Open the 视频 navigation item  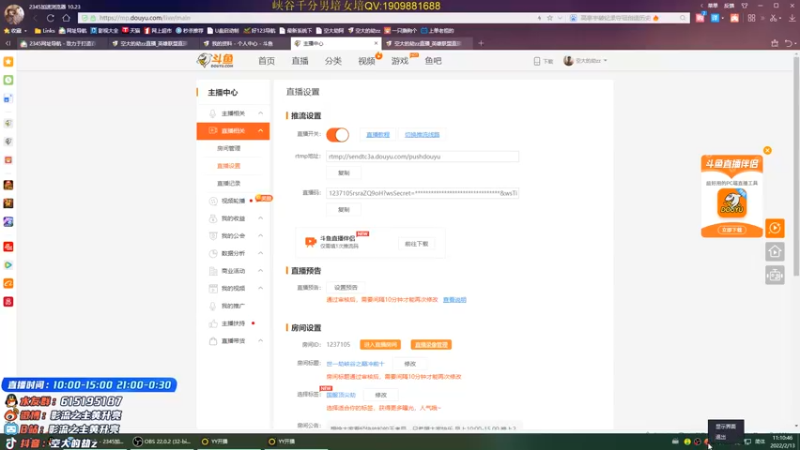click(366, 61)
